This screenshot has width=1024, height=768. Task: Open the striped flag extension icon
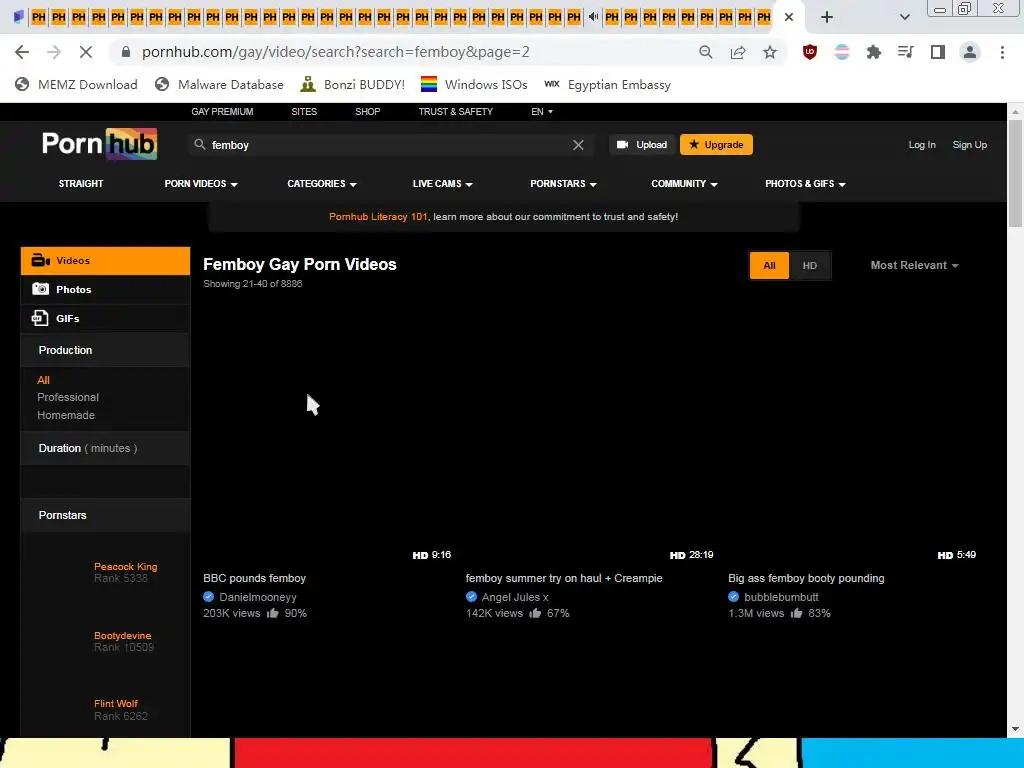pyautogui.click(x=842, y=52)
